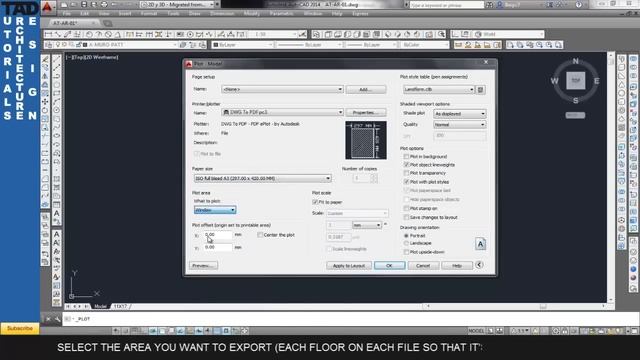
Task: Click Cancel in the Plot dialog
Action: (x=423, y=265)
